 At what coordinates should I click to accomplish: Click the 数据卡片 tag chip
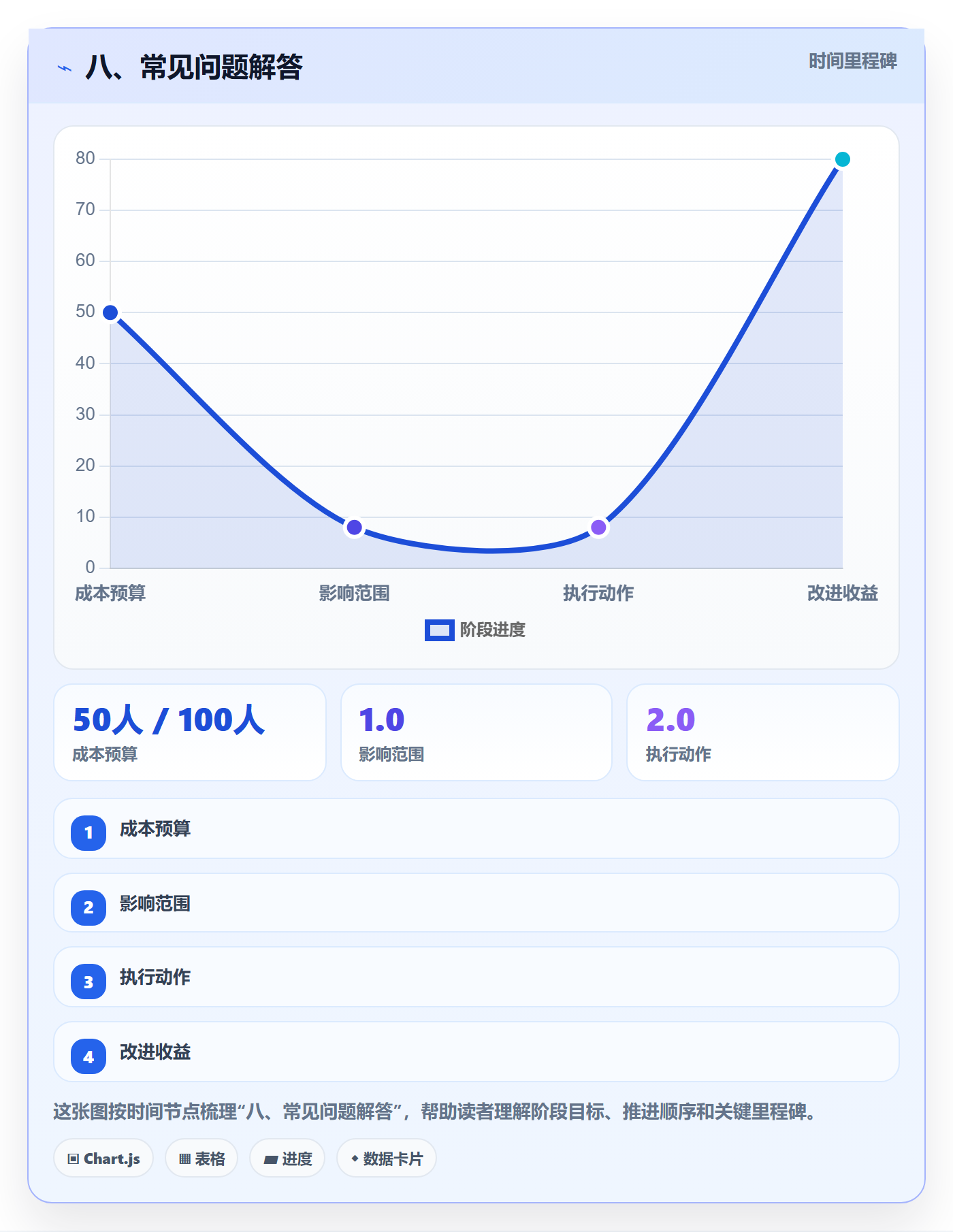(x=387, y=1158)
